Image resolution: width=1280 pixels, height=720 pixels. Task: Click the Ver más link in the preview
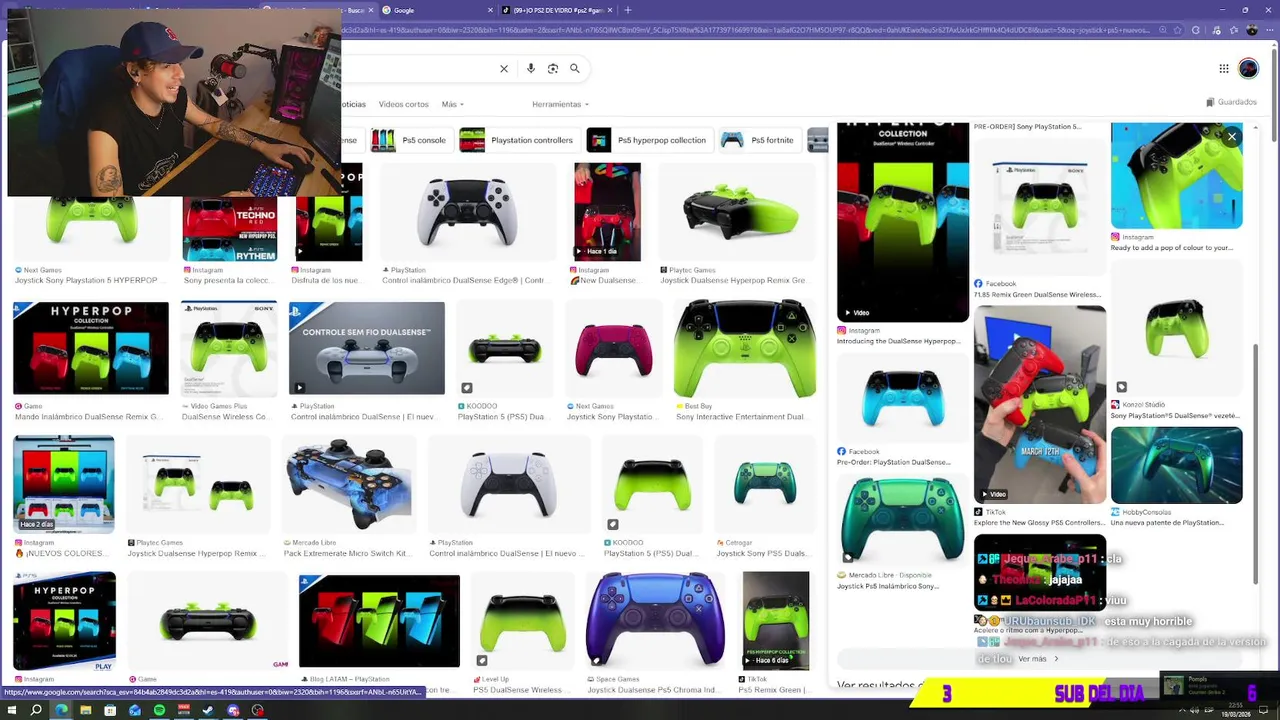pyautogui.click(x=1037, y=659)
